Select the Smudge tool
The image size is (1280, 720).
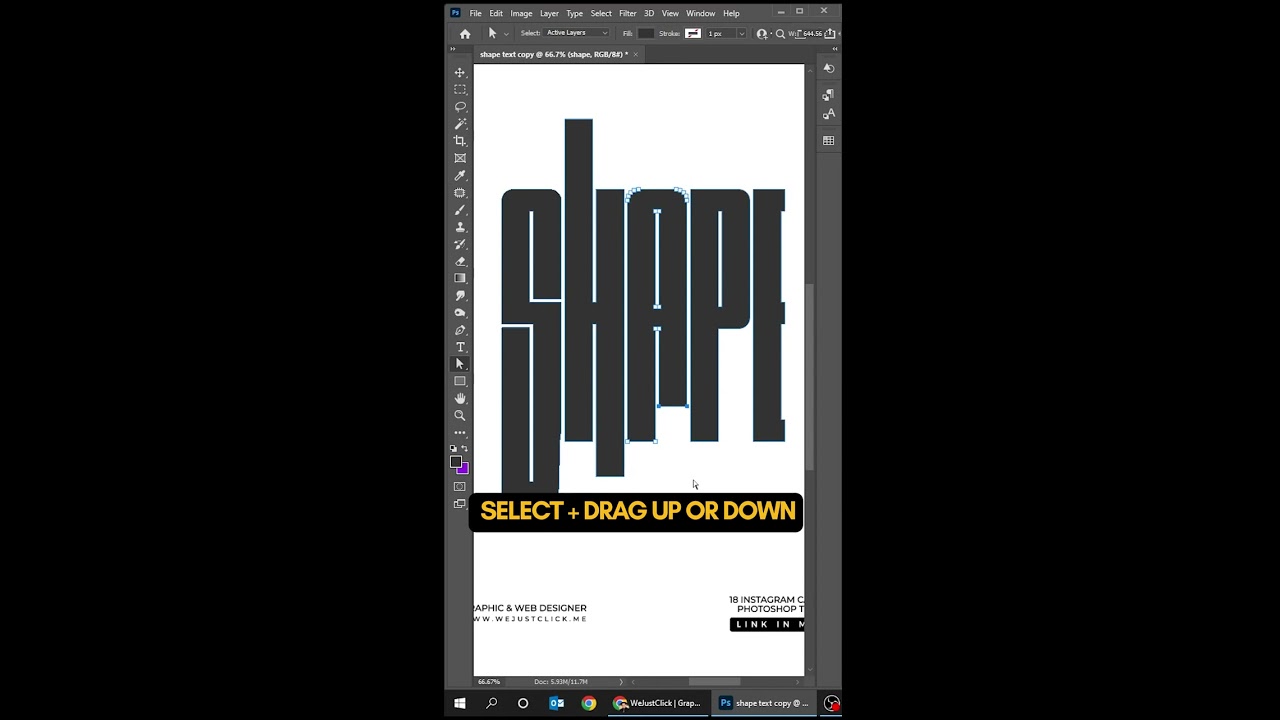click(x=460, y=296)
